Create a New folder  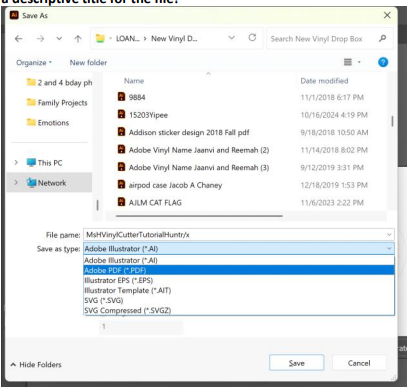(x=88, y=63)
